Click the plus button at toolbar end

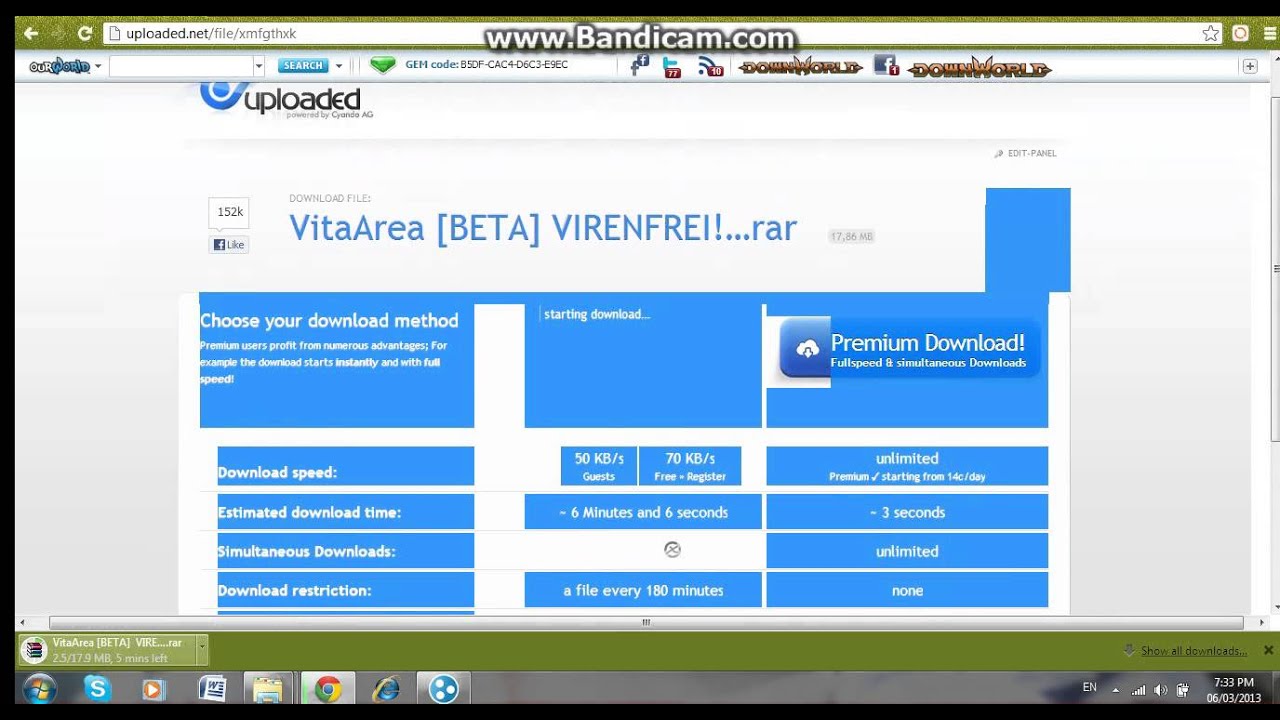pos(1249,66)
